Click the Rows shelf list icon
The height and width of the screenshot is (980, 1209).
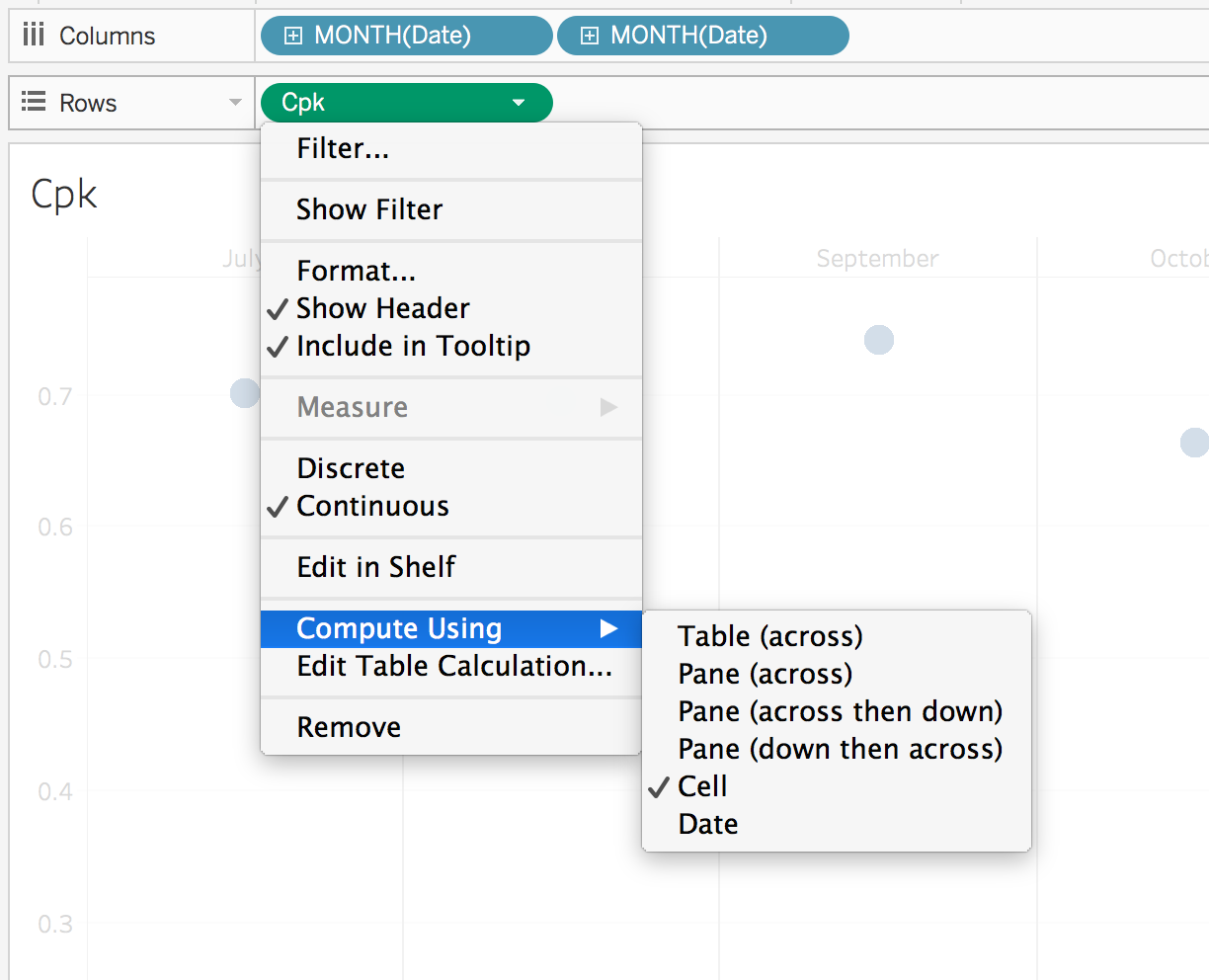32,102
